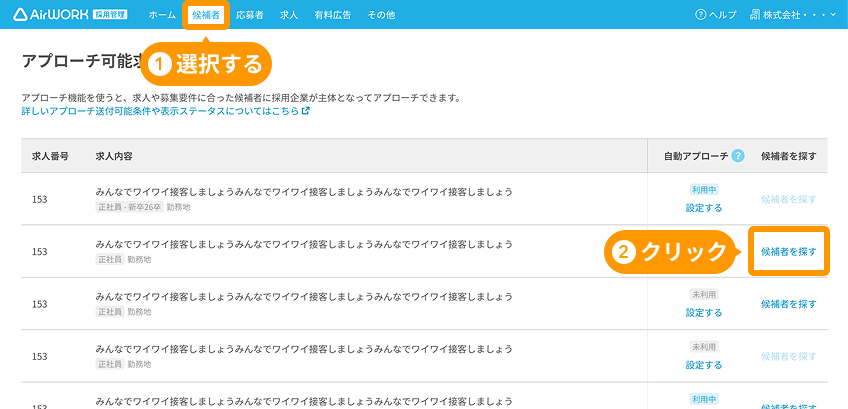The width and height of the screenshot is (848, 409).
Task: Open the ホーム menu item
Action: 162,15
